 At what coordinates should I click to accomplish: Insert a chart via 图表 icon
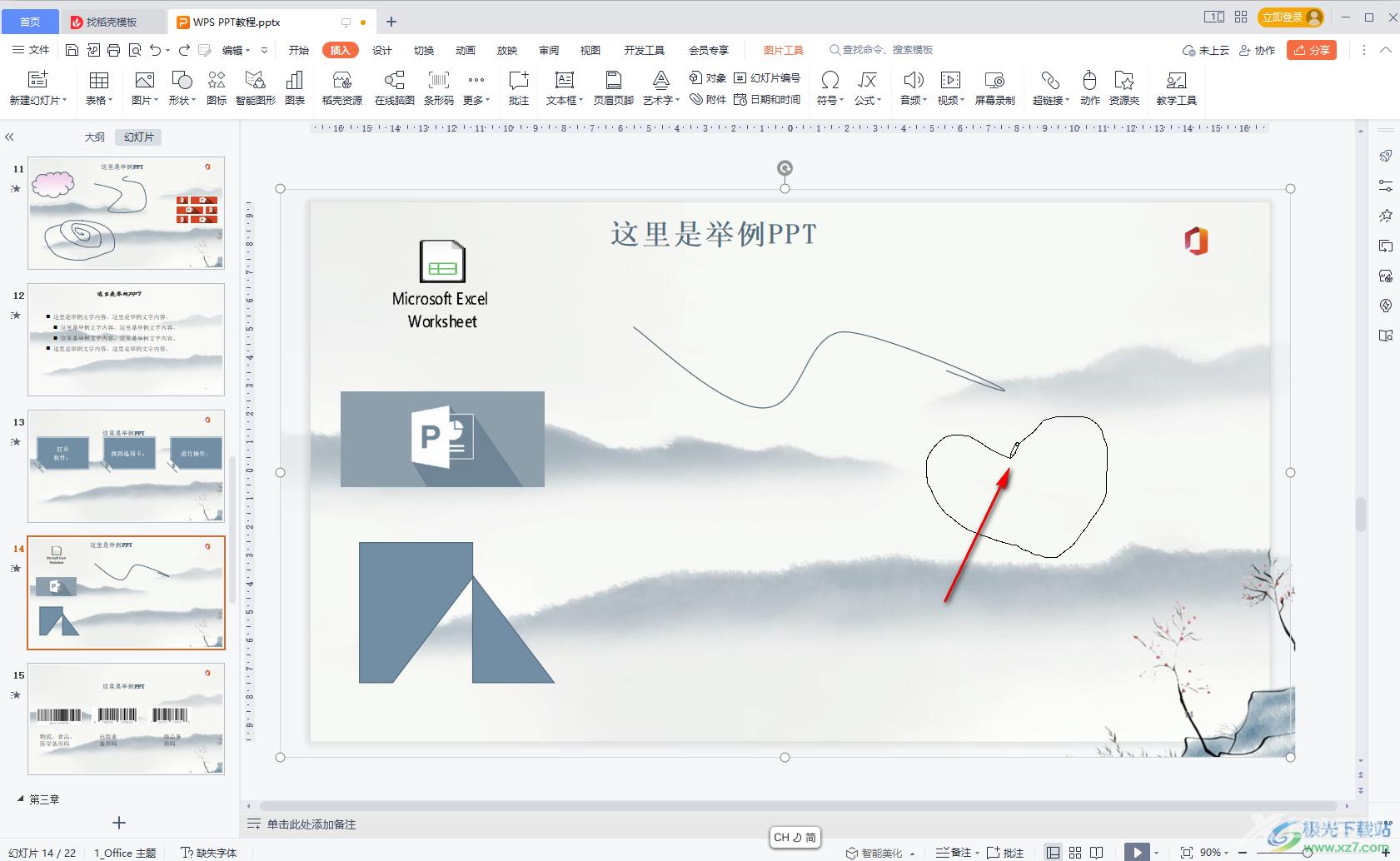coord(295,80)
